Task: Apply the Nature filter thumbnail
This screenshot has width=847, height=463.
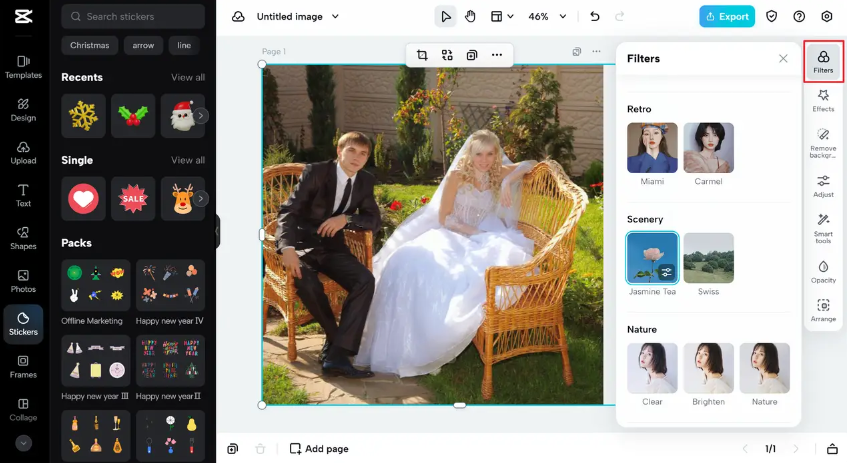Action: (x=764, y=368)
